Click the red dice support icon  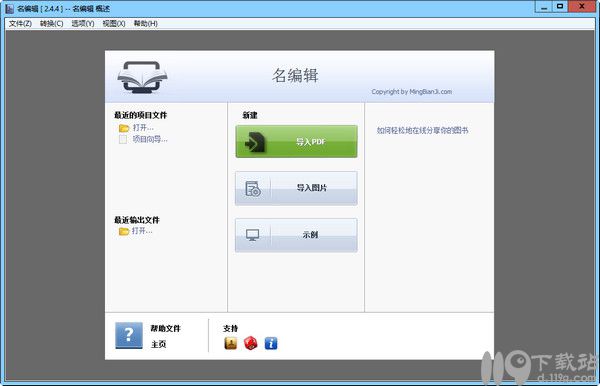251,343
